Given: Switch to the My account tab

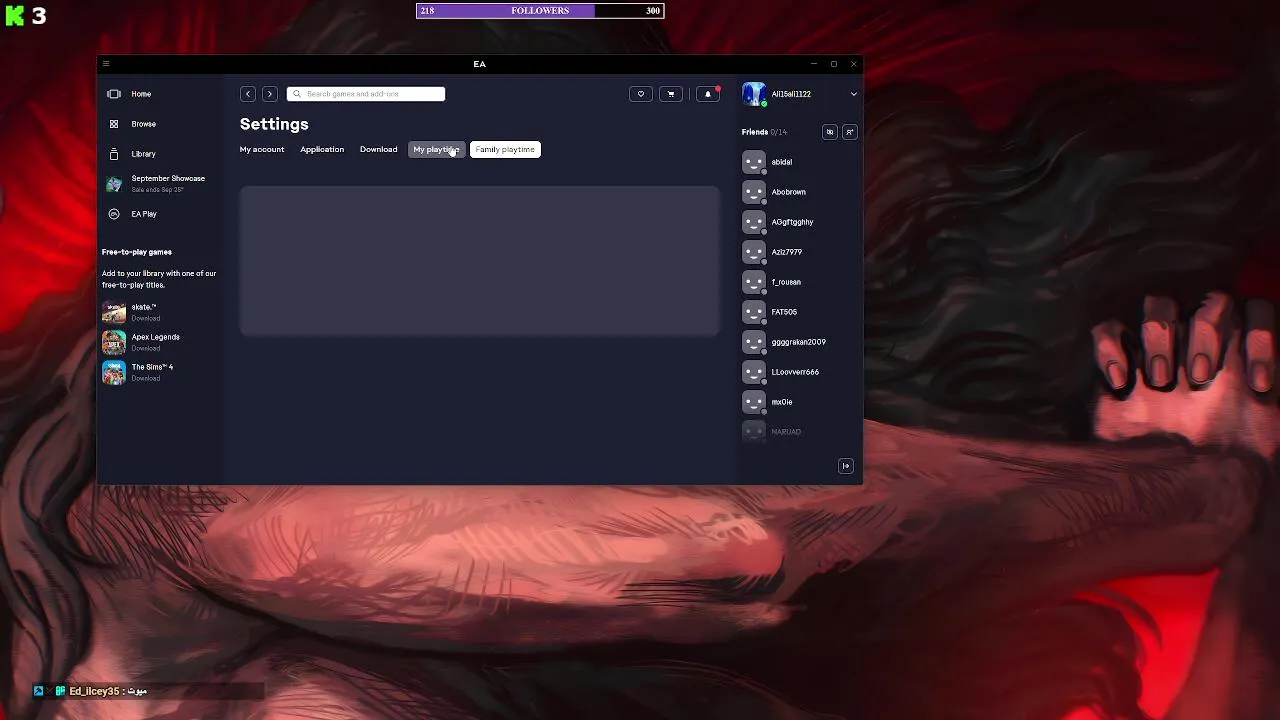Looking at the screenshot, I should coord(262,150).
